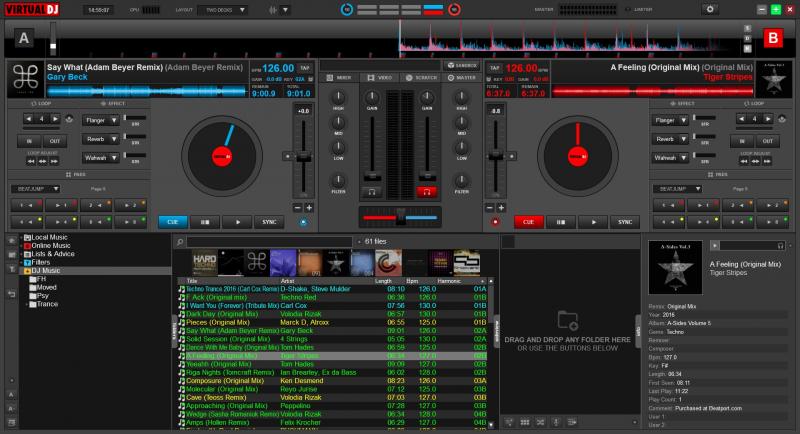Select Online Music in folder tree

coord(50,245)
